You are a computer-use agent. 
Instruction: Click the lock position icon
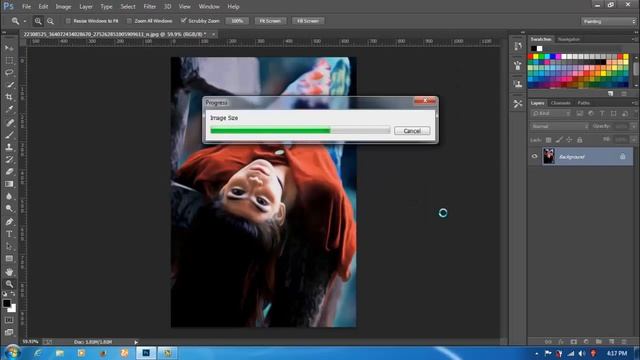(x=569, y=140)
